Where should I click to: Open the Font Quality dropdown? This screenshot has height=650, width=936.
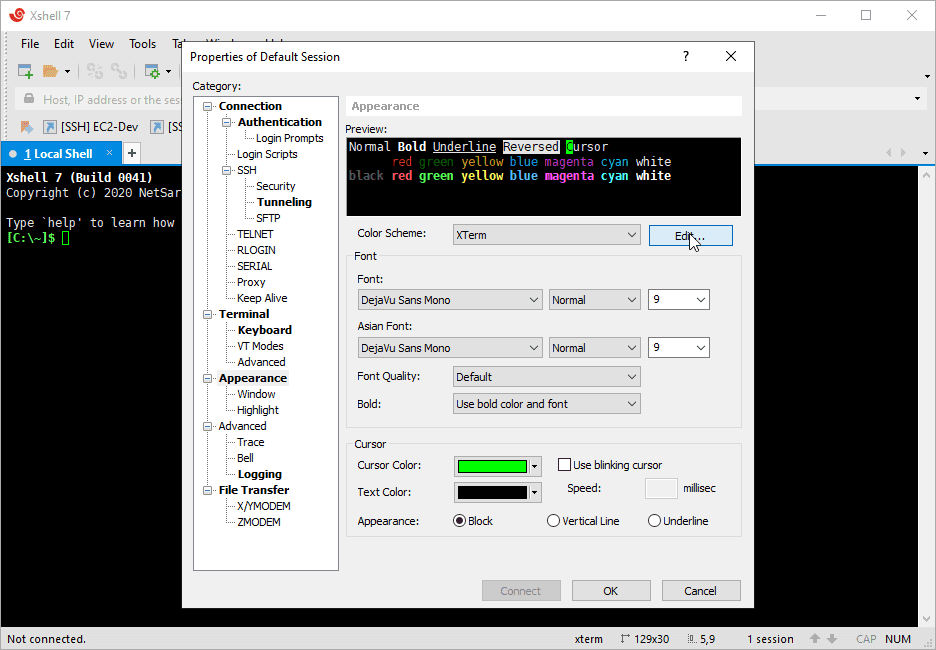547,377
